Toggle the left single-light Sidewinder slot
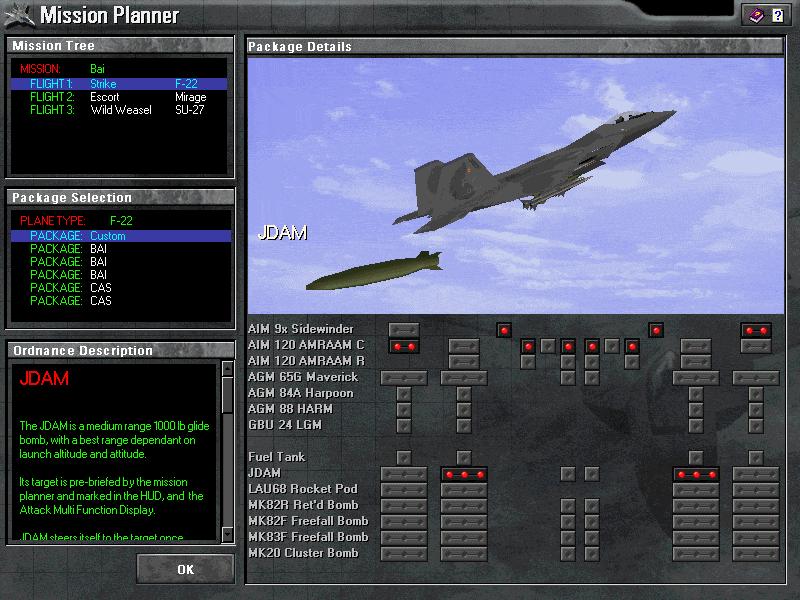The width and height of the screenshot is (800, 600). 504,330
